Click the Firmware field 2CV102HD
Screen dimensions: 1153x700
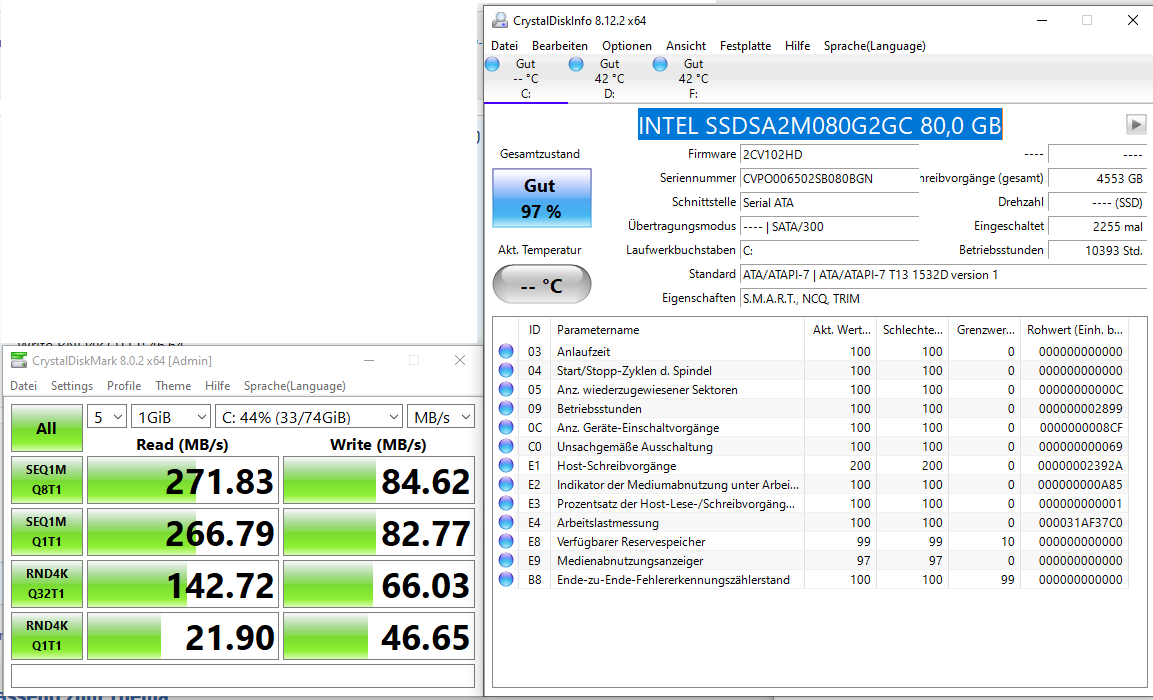[829, 154]
